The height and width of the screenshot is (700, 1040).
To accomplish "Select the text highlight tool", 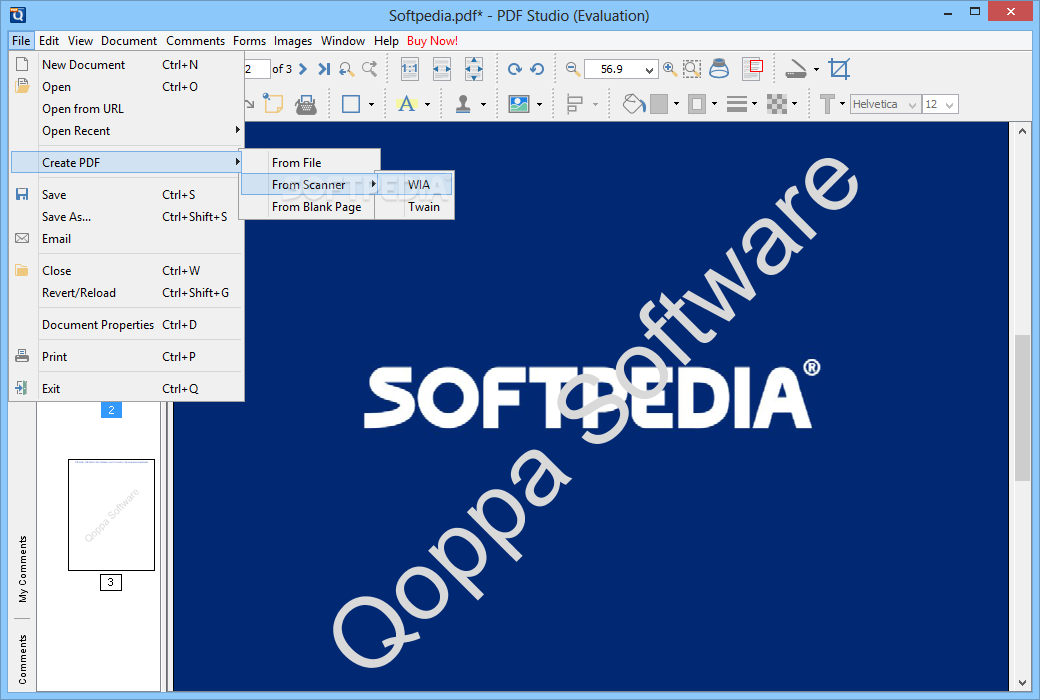I will [x=406, y=104].
